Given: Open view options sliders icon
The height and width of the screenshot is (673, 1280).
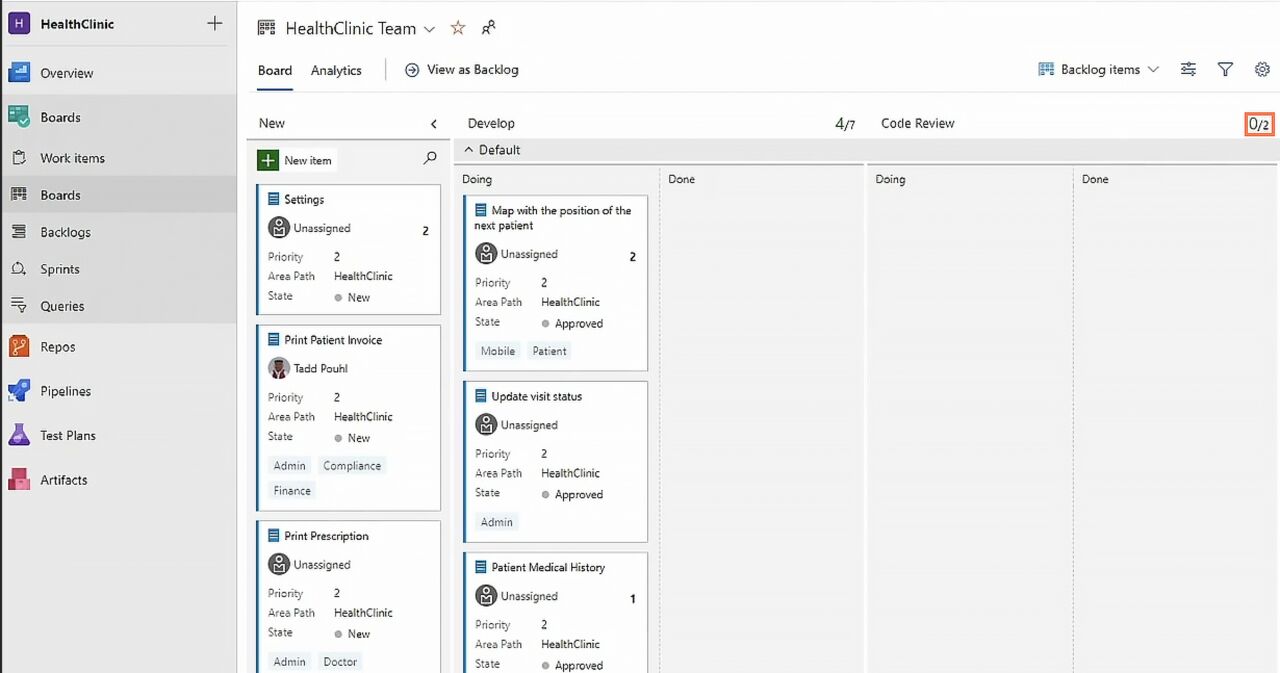Looking at the screenshot, I should (1188, 69).
